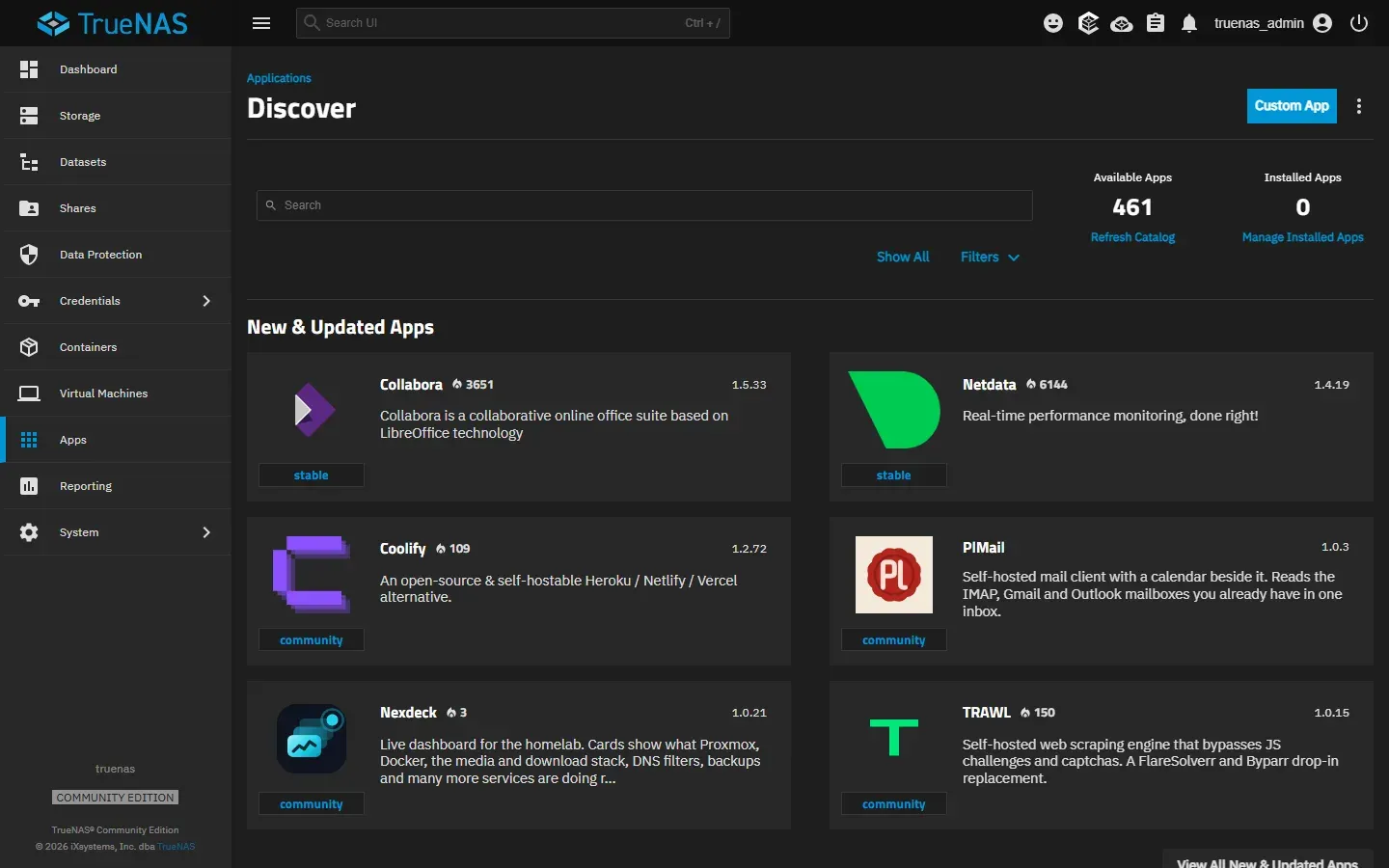The height and width of the screenshot is (868, 1389).
Task: Click the apps Search input field
Action: click(644, 205)
